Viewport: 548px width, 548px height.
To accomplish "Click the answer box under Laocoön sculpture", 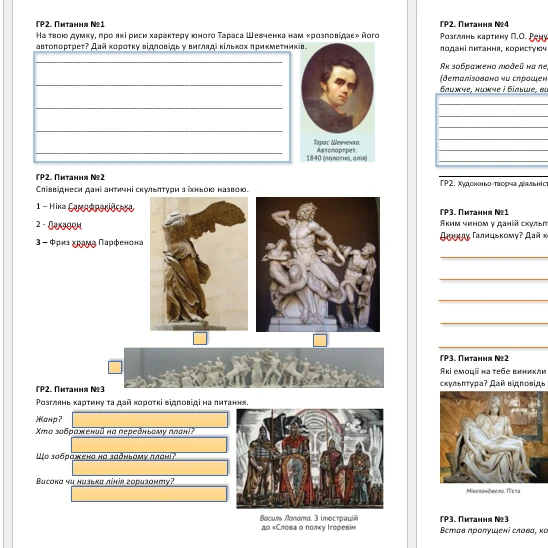I will (320, 340).
